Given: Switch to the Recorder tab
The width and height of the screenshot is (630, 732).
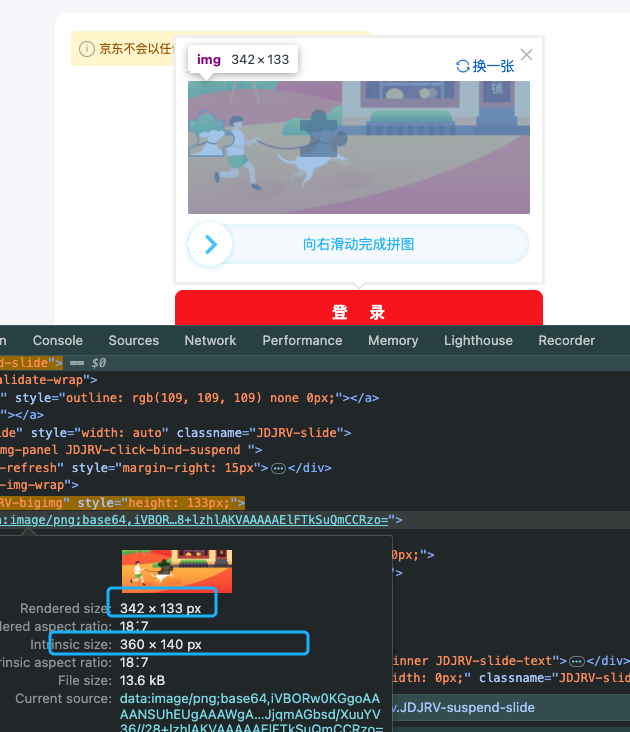Looking at the screenshot, I should pos(566,340).
